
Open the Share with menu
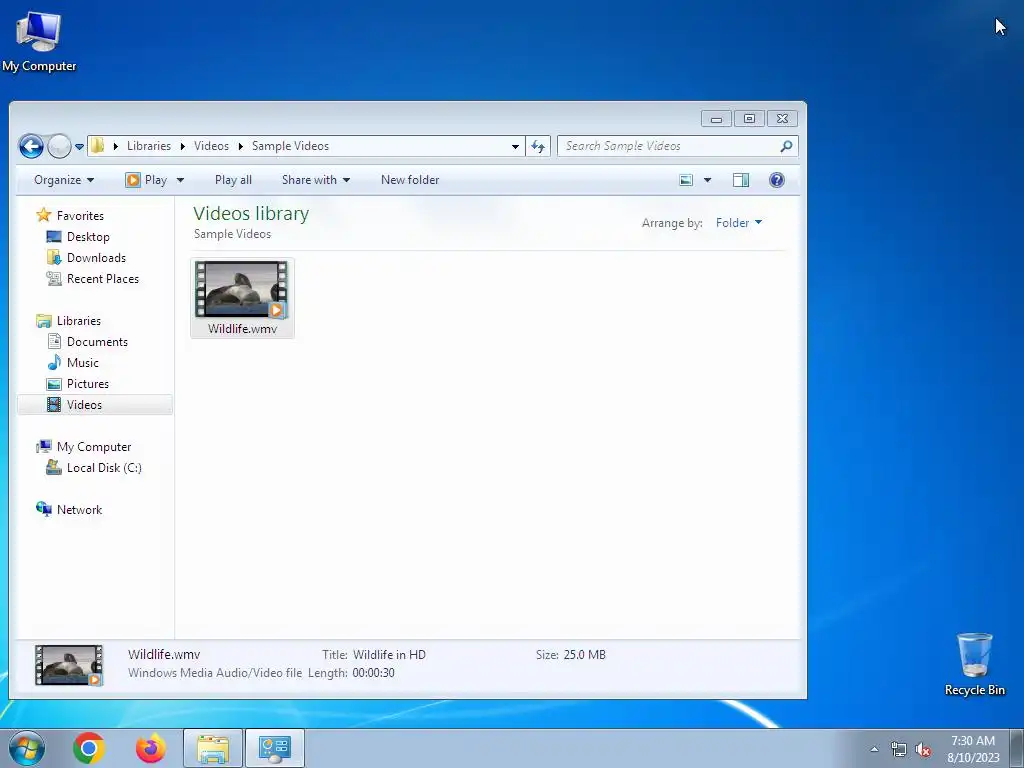(x=315, y=180)
